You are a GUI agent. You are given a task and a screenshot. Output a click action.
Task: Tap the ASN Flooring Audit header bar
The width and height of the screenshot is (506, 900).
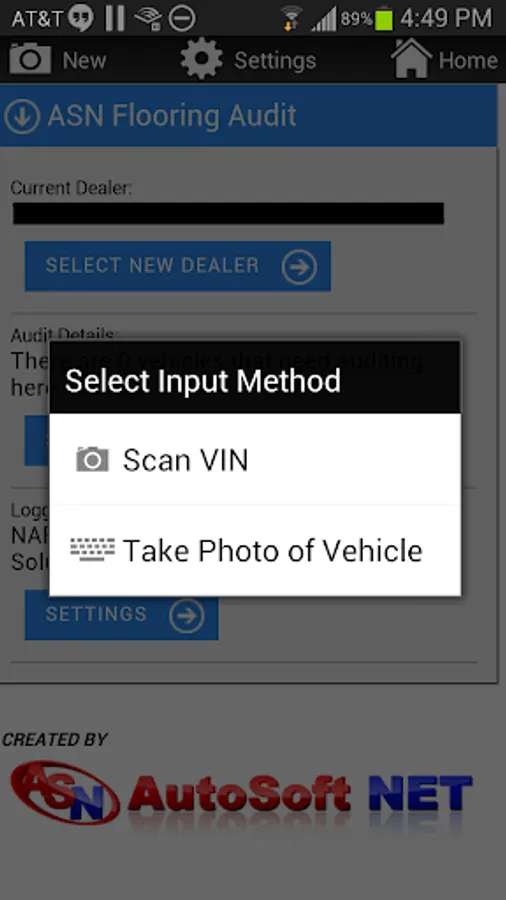pyautogui.click(x=248, y=115)
